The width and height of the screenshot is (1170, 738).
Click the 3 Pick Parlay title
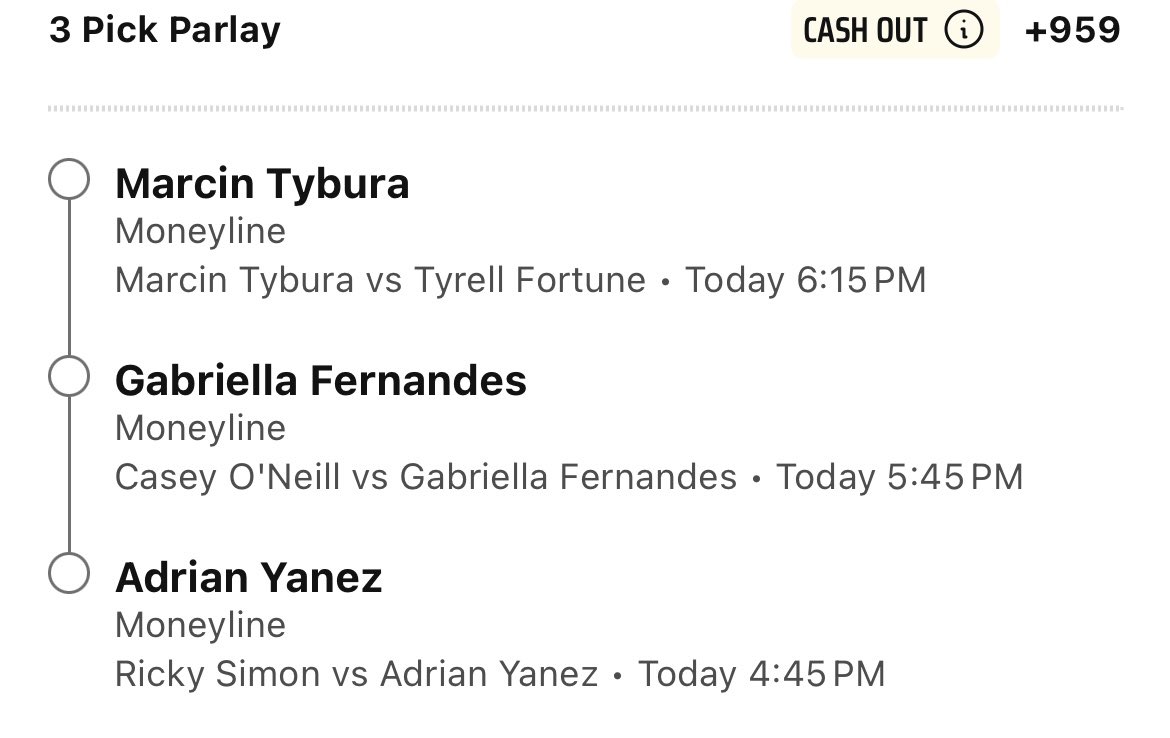[165, 30]
